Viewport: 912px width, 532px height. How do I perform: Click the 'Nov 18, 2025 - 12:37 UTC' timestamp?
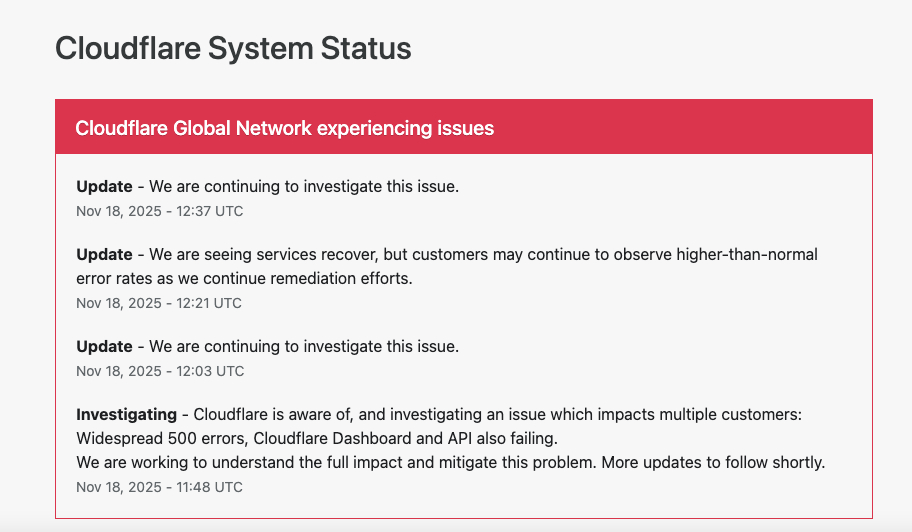(x=160, y=211)
